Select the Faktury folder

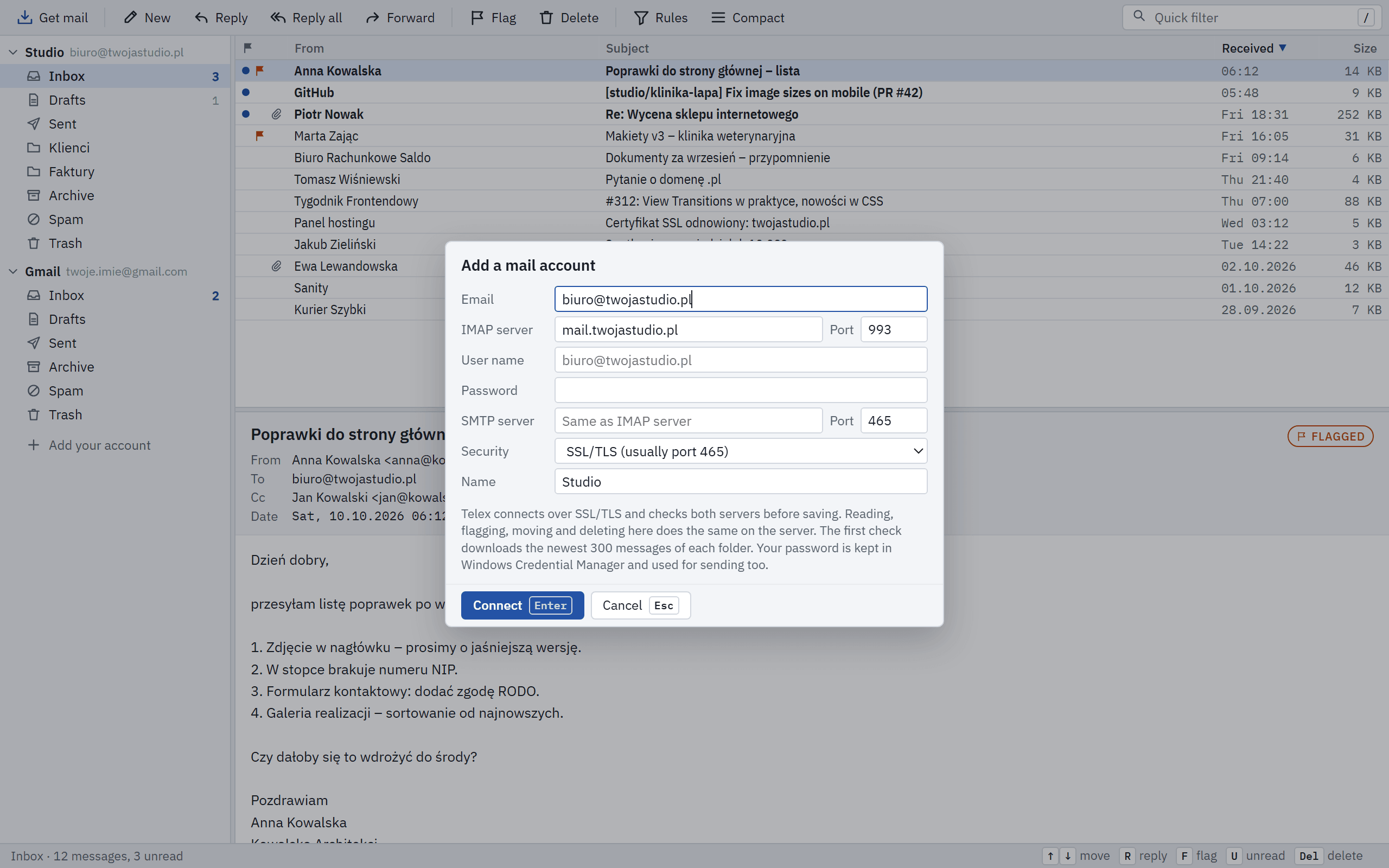click(x=116, y=171)
